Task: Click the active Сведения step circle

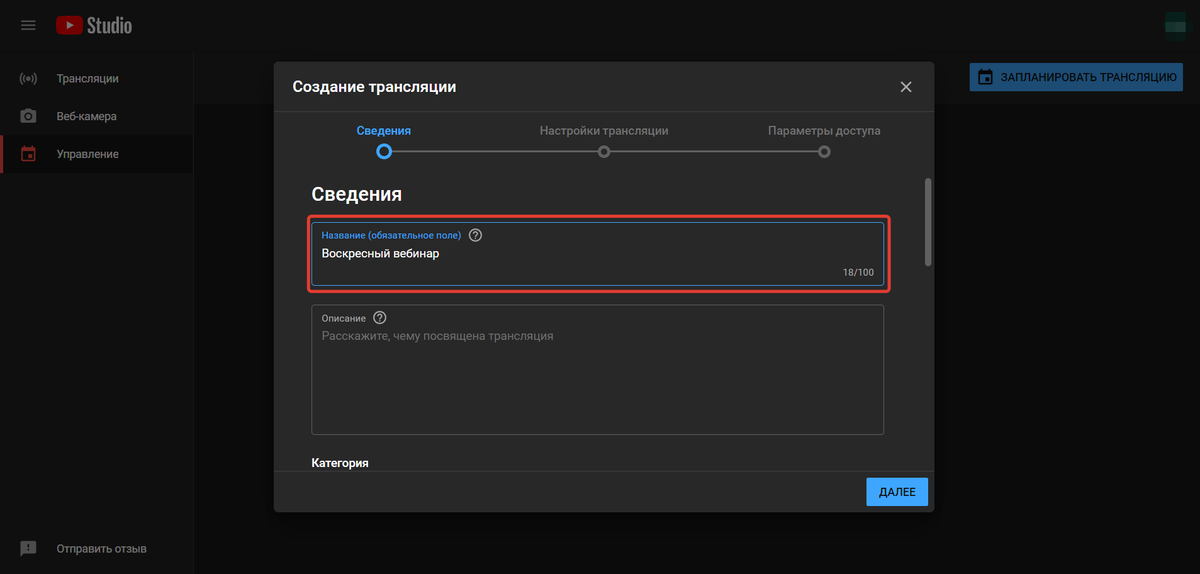Action: (x=383, y=152)
